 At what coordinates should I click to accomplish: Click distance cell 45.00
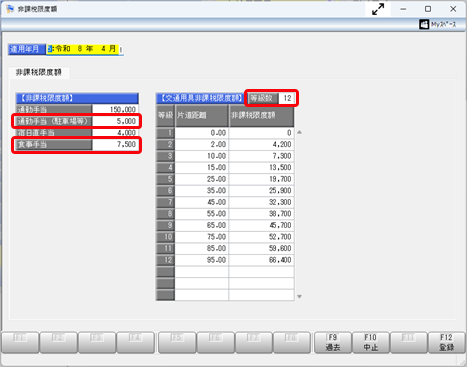click(202, 202)
